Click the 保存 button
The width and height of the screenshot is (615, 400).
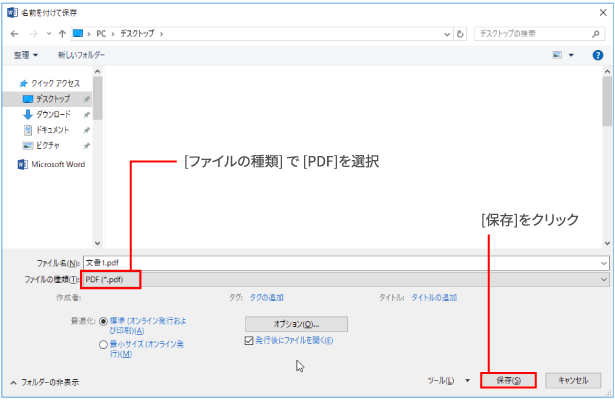(x=508, y=380)
